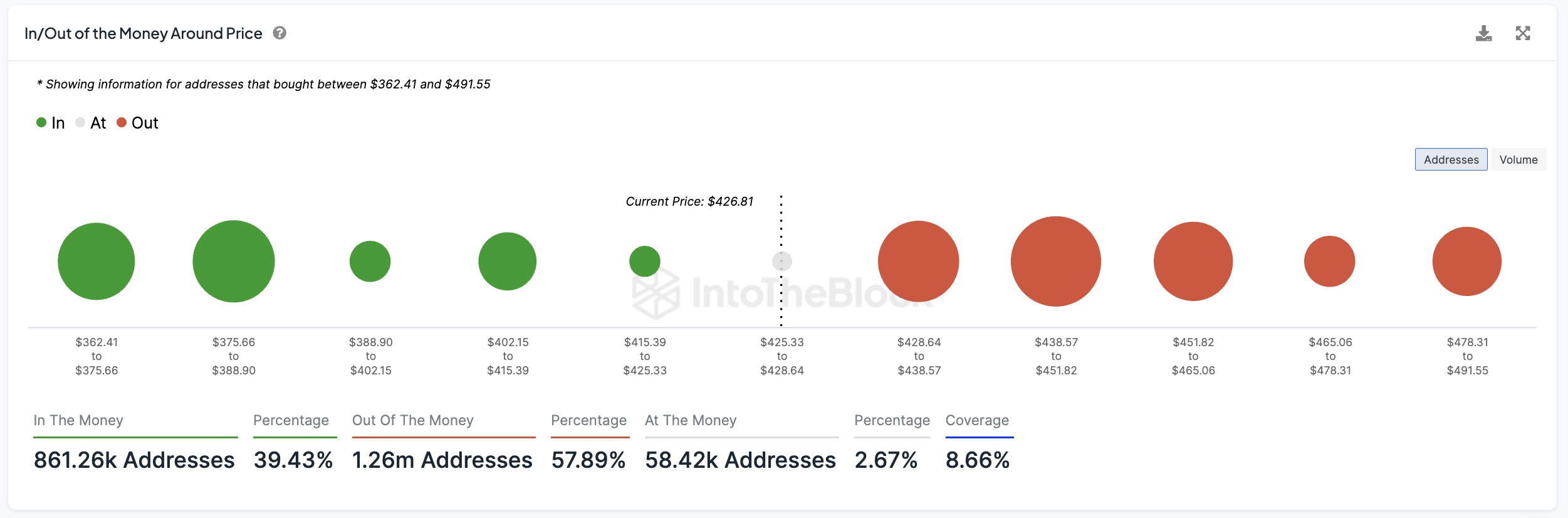Switch to the Volume view
The width and height of the screenshot is (1568, 518).
click(x=1518, y=160)
